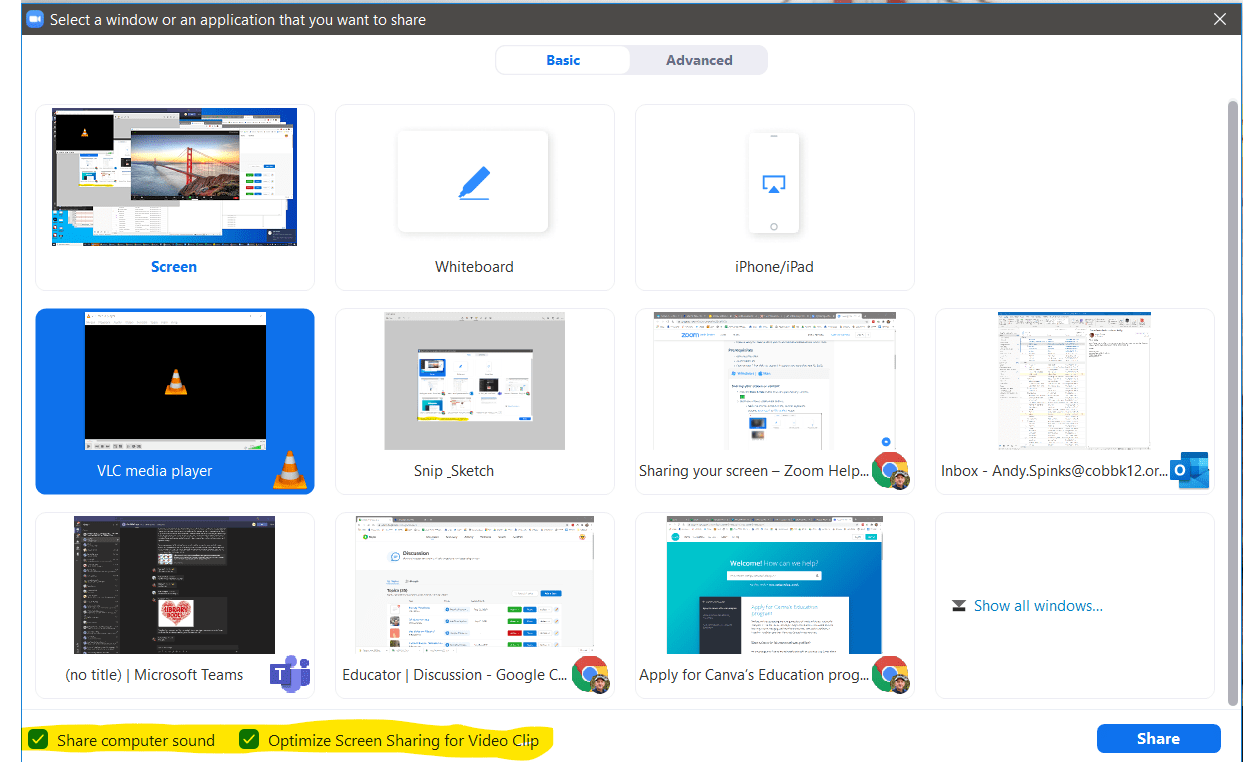Click the Inbox - Andy.Spinks label
This screenshot has height=762, width=1243.
(x=1054, y=471)
